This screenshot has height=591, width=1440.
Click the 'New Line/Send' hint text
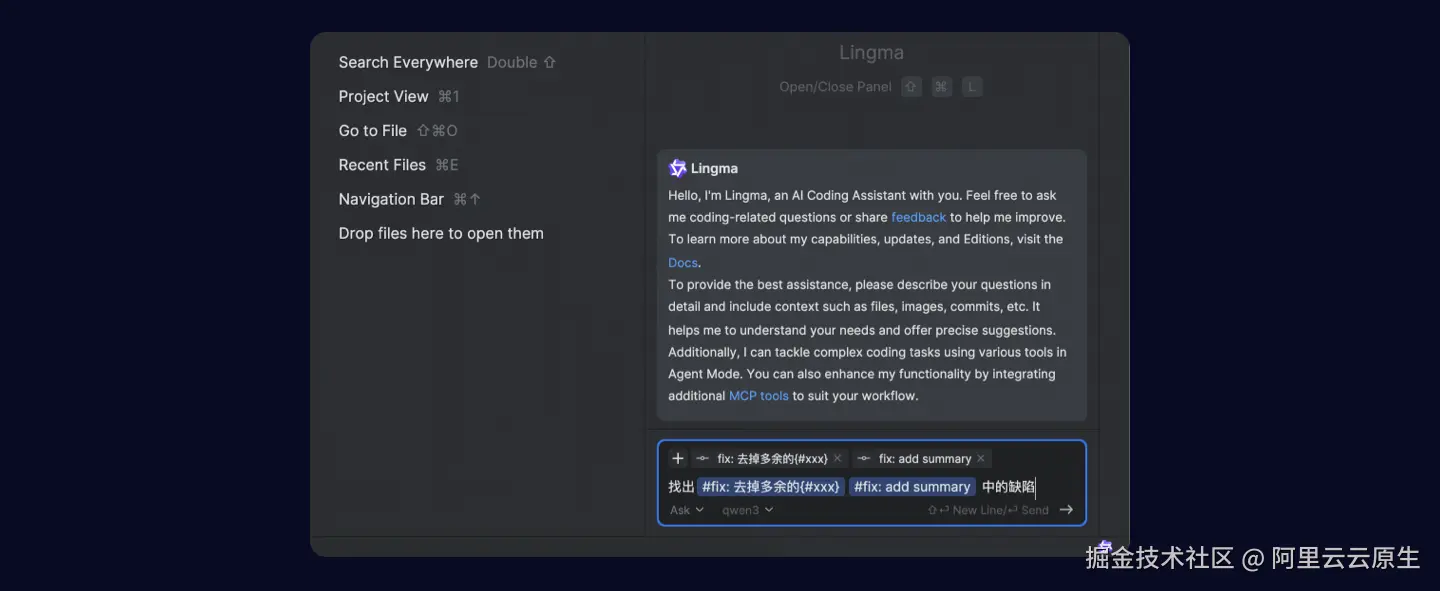point(988,510)
